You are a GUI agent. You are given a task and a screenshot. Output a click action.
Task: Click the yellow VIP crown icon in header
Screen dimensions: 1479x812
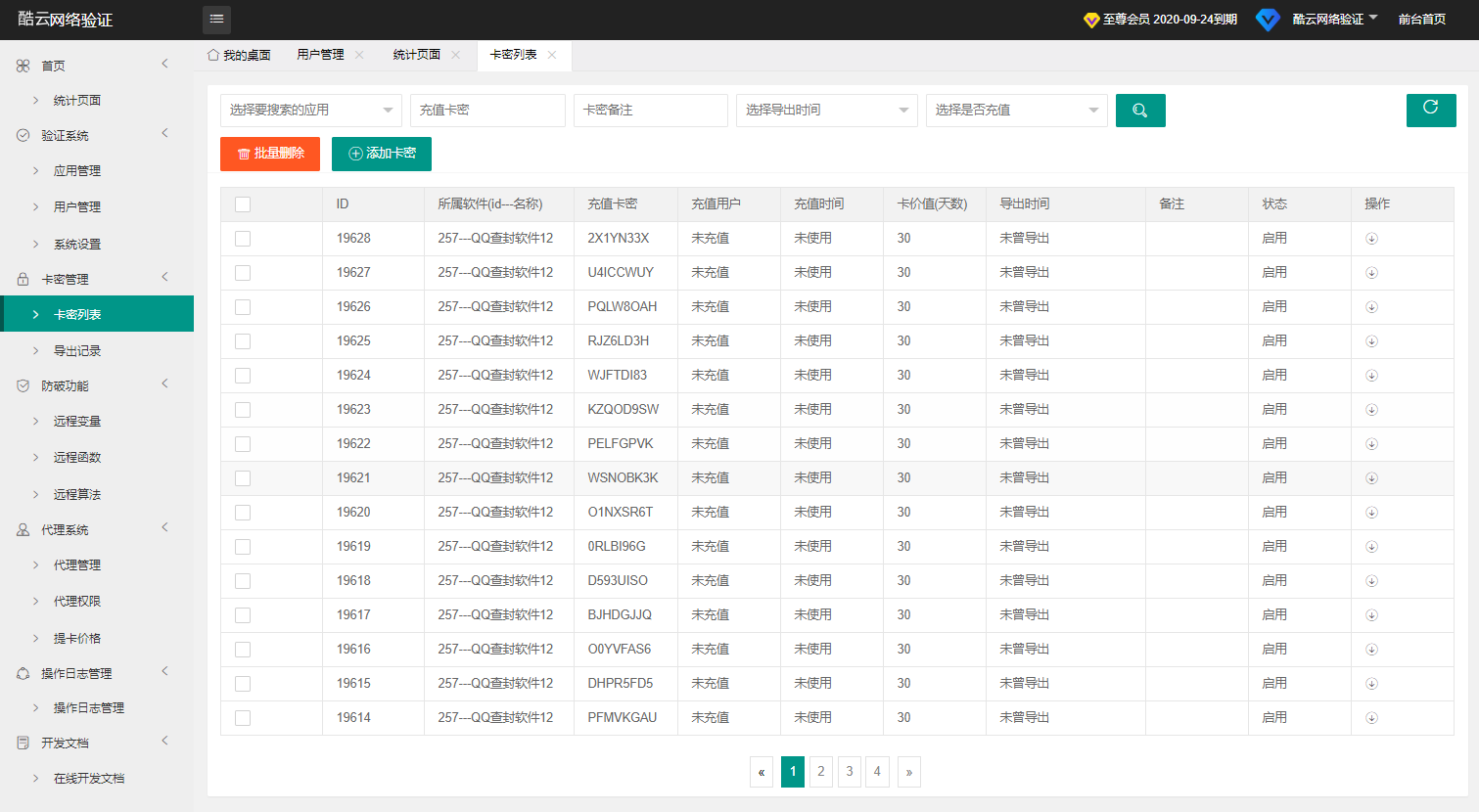[x=1091, y=18]
